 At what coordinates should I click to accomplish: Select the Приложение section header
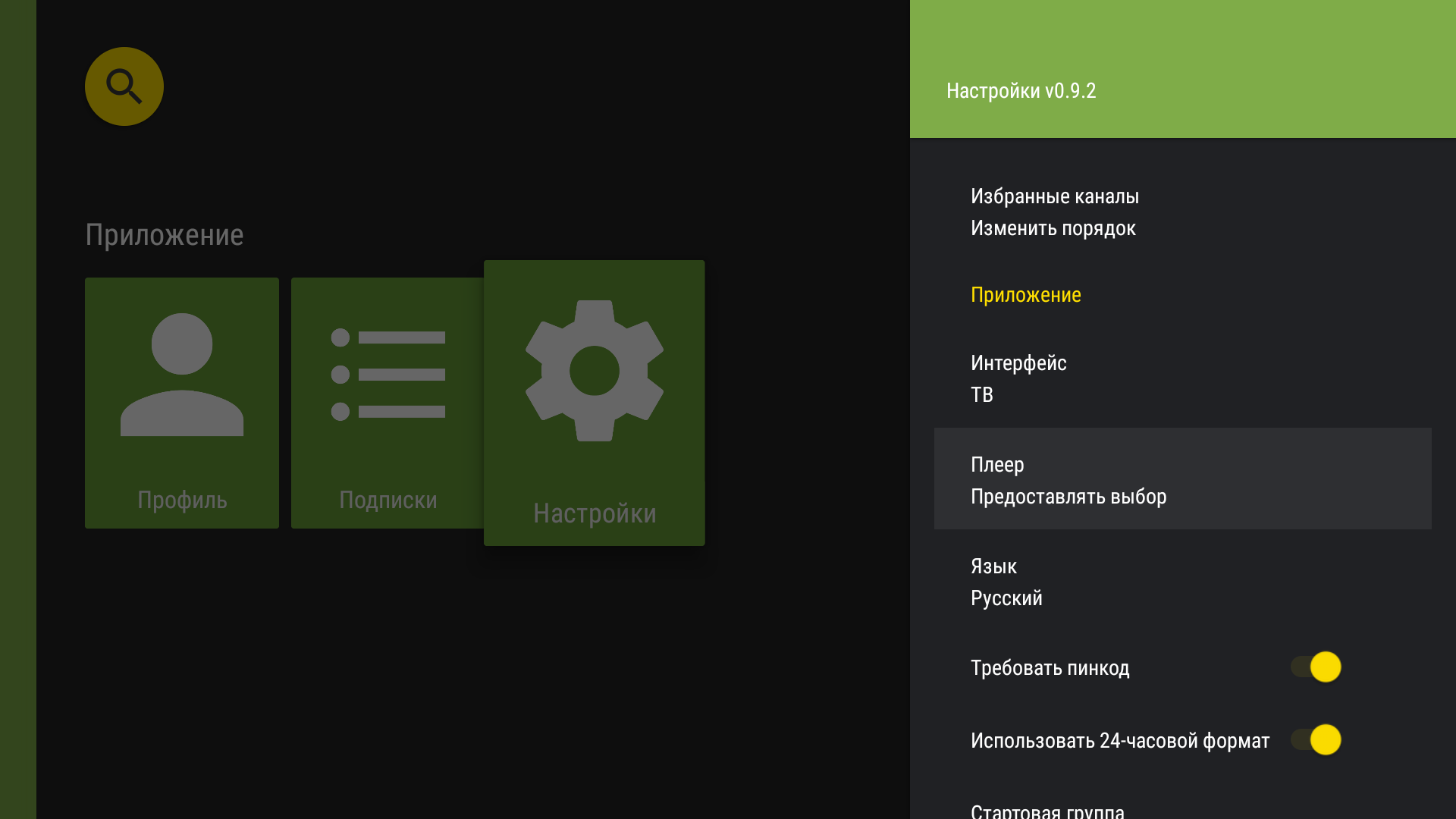point(1026,295)
